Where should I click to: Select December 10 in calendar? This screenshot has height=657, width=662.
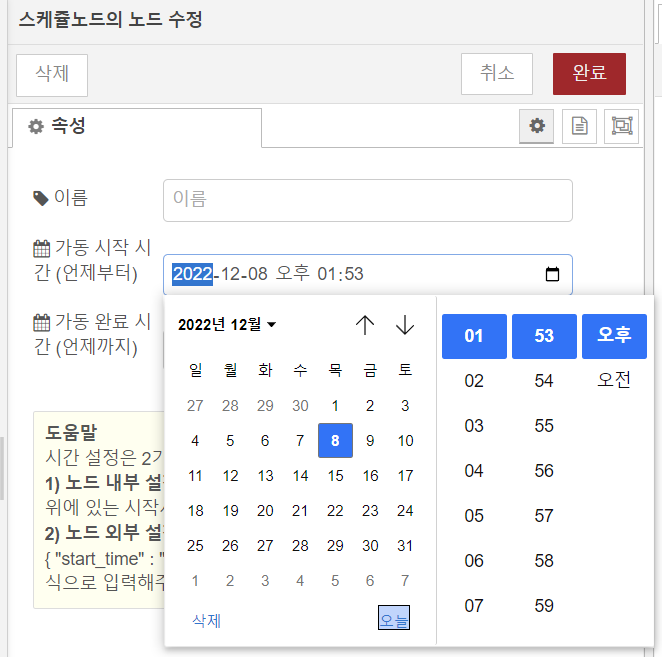tap(405, 440)
